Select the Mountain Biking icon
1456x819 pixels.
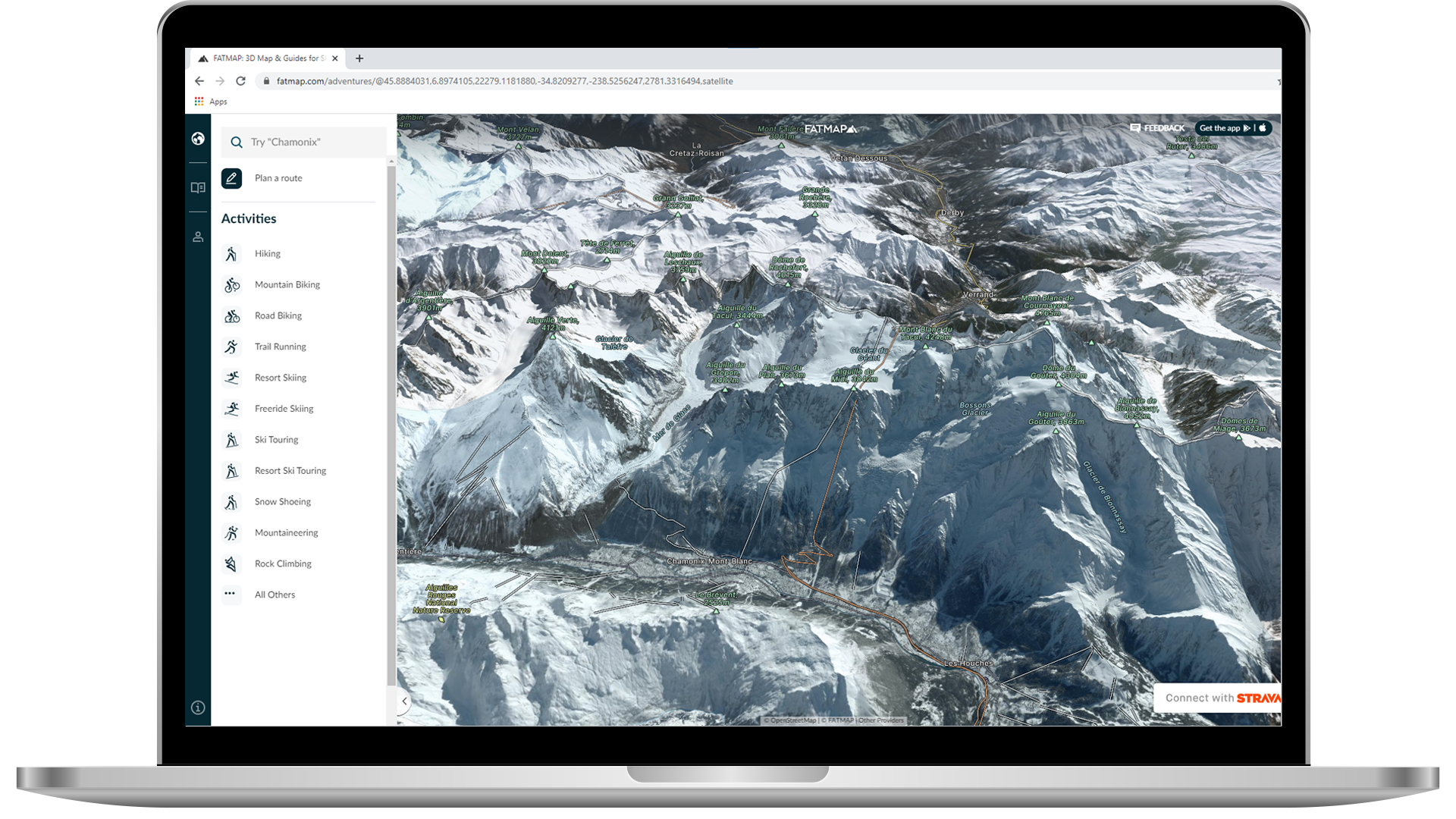coord(232,284)
